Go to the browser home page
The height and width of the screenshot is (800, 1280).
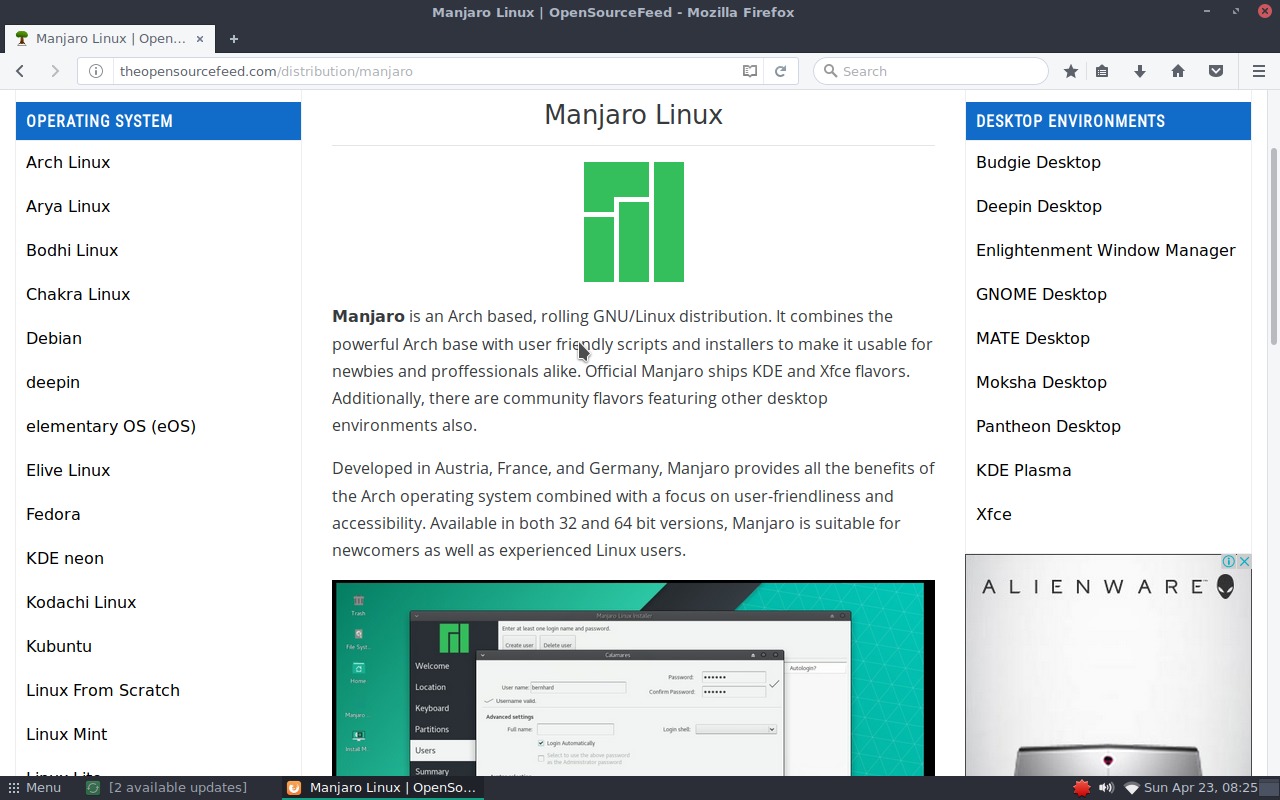coord(1178,71)
